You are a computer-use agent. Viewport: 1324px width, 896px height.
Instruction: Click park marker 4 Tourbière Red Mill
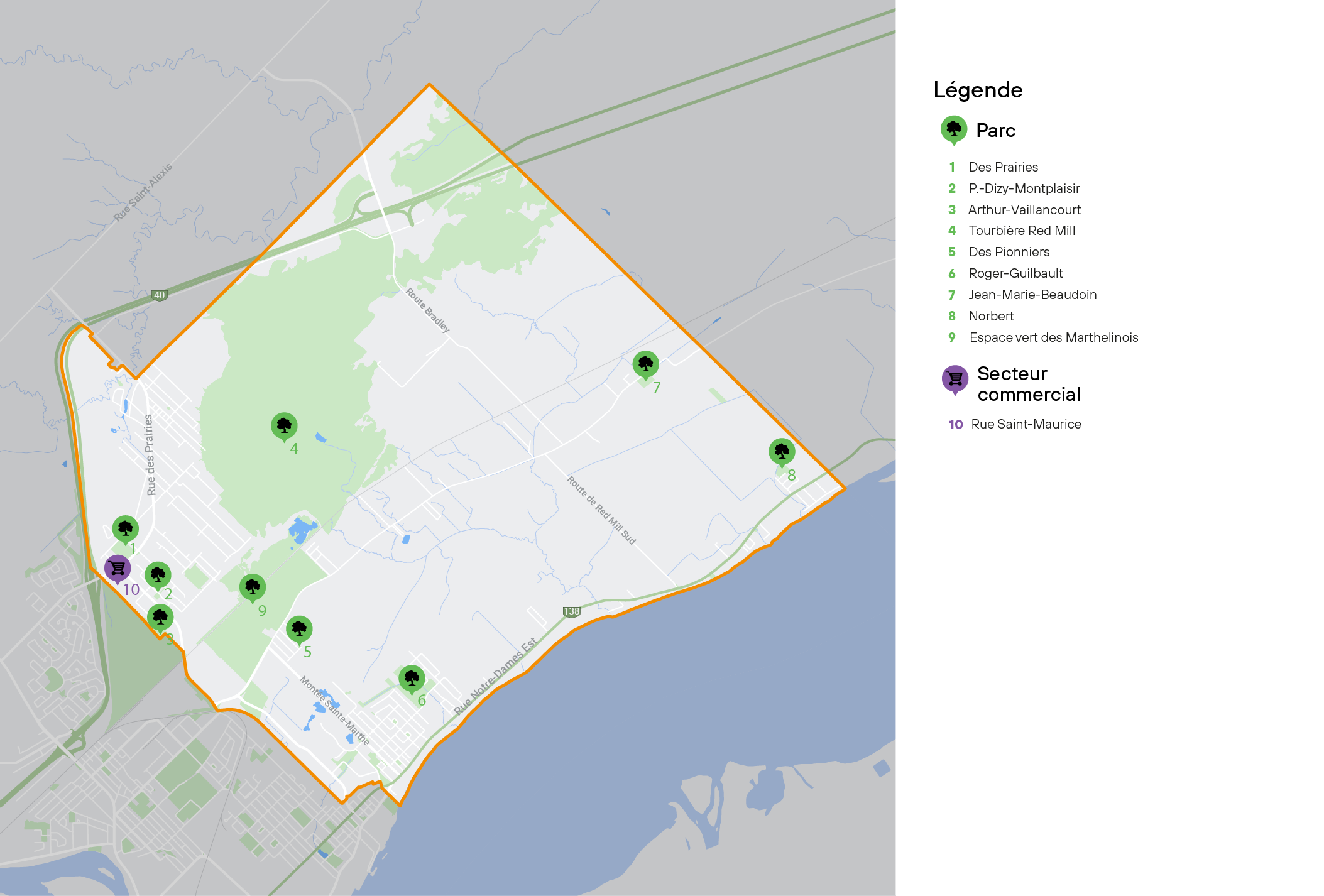[284, 426]
